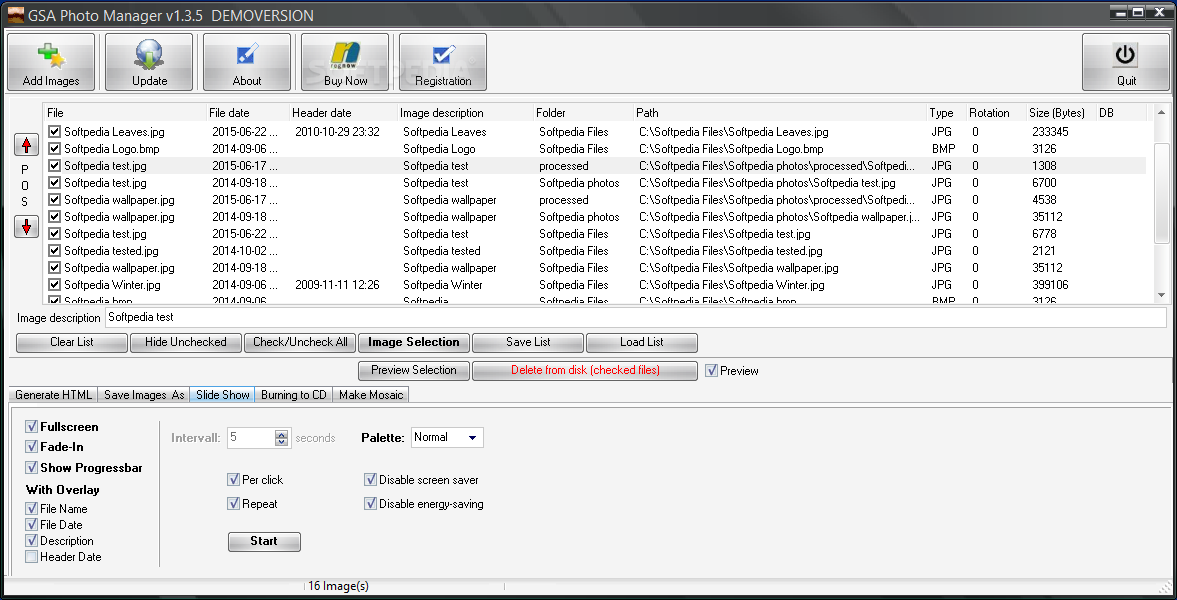Viewport: 1177px width, 600px height.
Task: Sort list by File column header
Action: click(x=125, y=113)
